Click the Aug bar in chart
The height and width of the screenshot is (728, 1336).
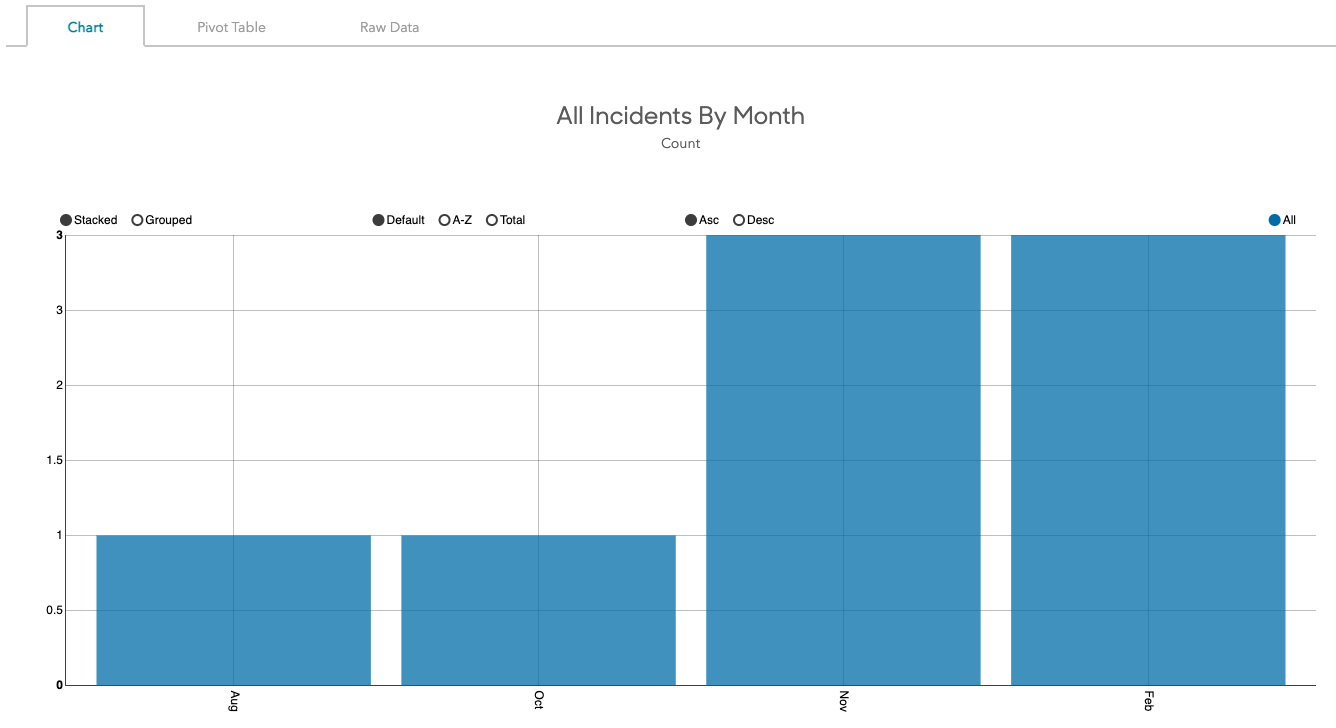pyautogui.click(x=233, y=610)
